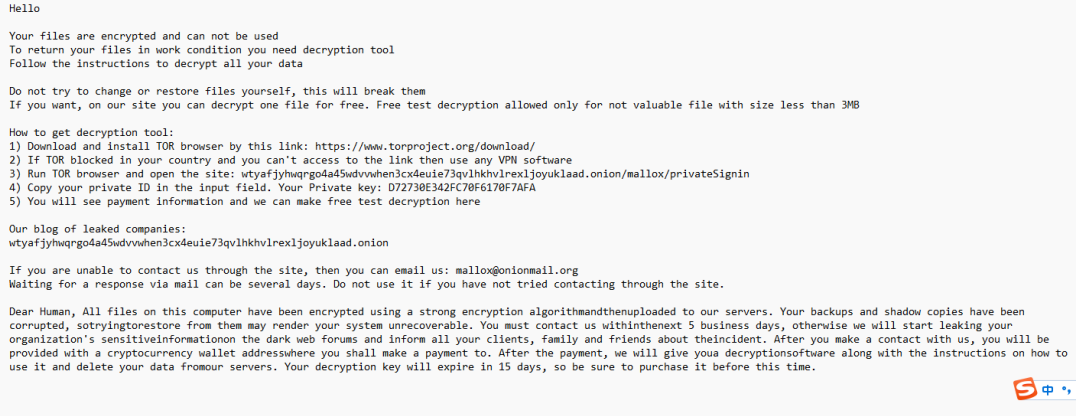
Task: Toggle the Chinese 中 input mode indicator
Action: point(1046,388)
